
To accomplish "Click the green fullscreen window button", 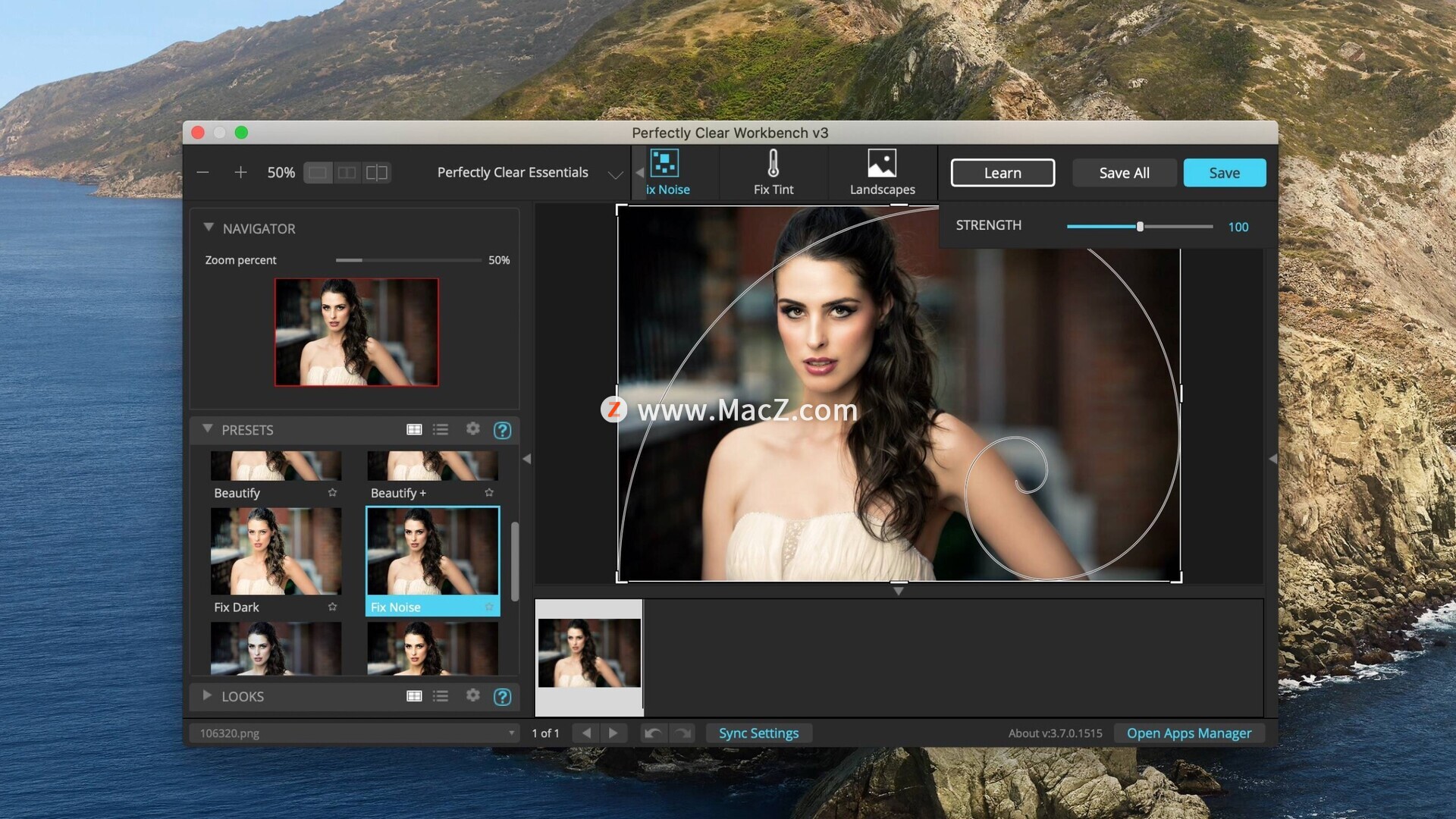I will point(241,133).
